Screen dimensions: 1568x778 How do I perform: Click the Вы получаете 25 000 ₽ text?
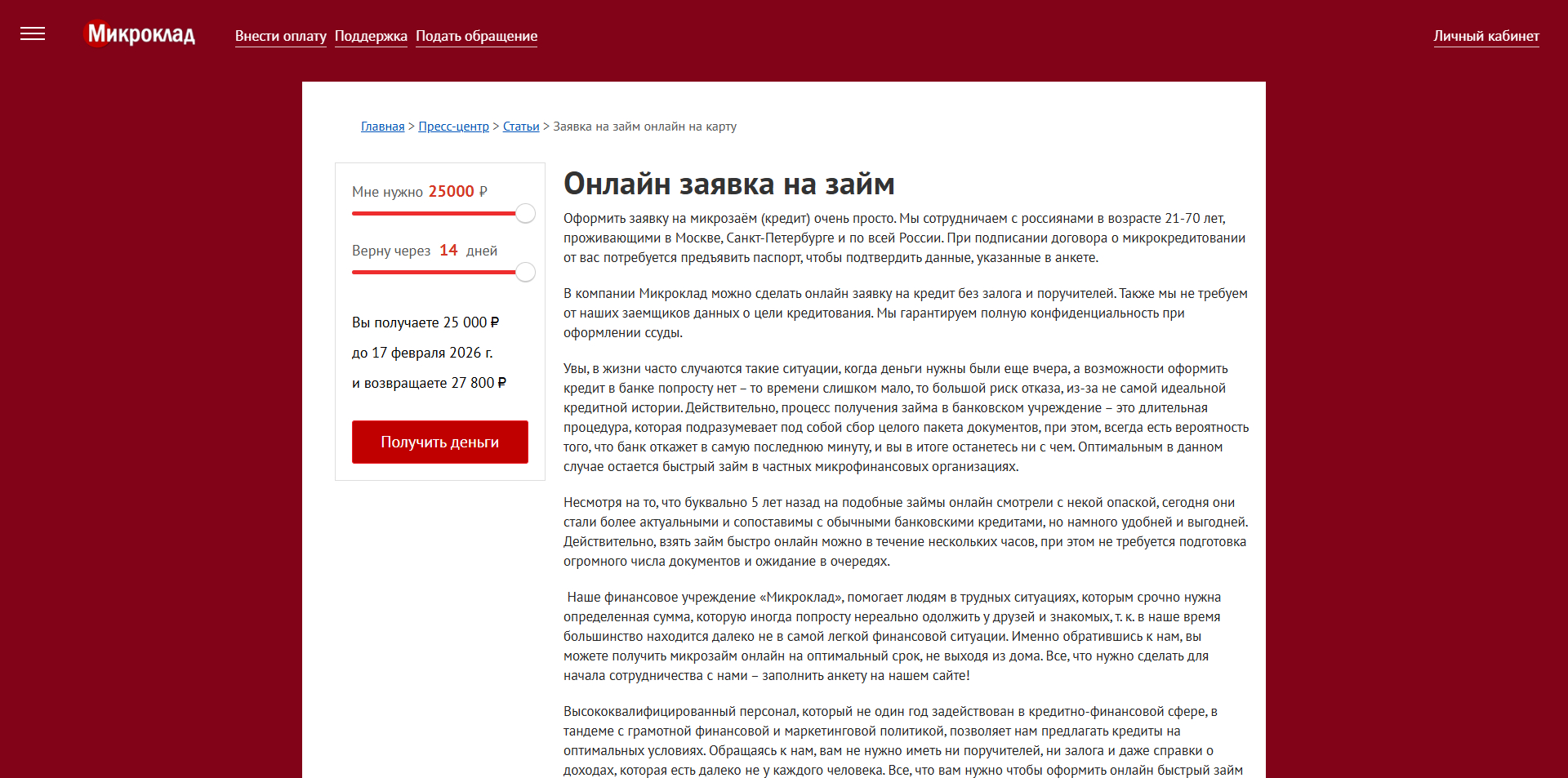click(425, 322)
